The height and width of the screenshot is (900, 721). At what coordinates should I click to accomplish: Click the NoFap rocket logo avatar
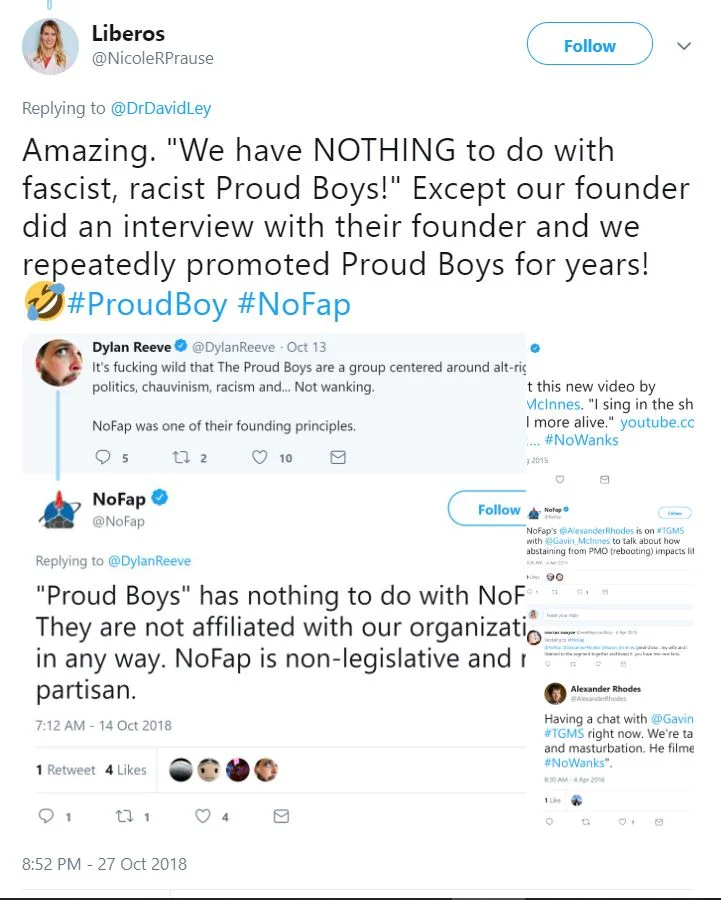tap(60, 509)
